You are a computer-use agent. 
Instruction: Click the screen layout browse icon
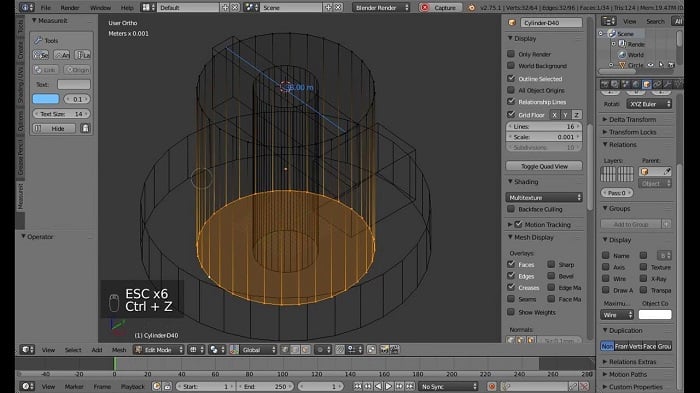click(148, 7)
